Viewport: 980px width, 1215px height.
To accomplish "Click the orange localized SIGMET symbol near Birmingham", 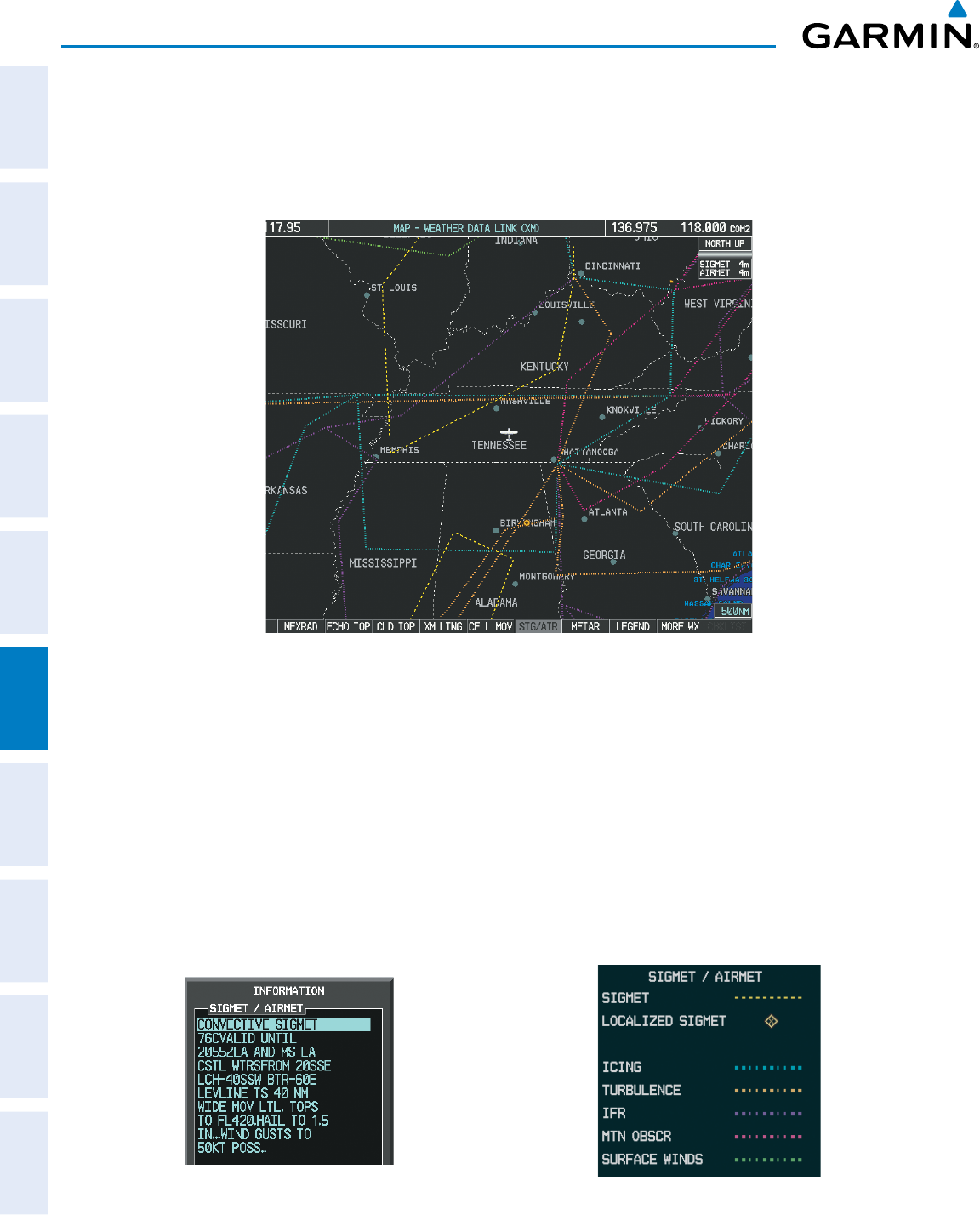I will click(x=527, y=522).
